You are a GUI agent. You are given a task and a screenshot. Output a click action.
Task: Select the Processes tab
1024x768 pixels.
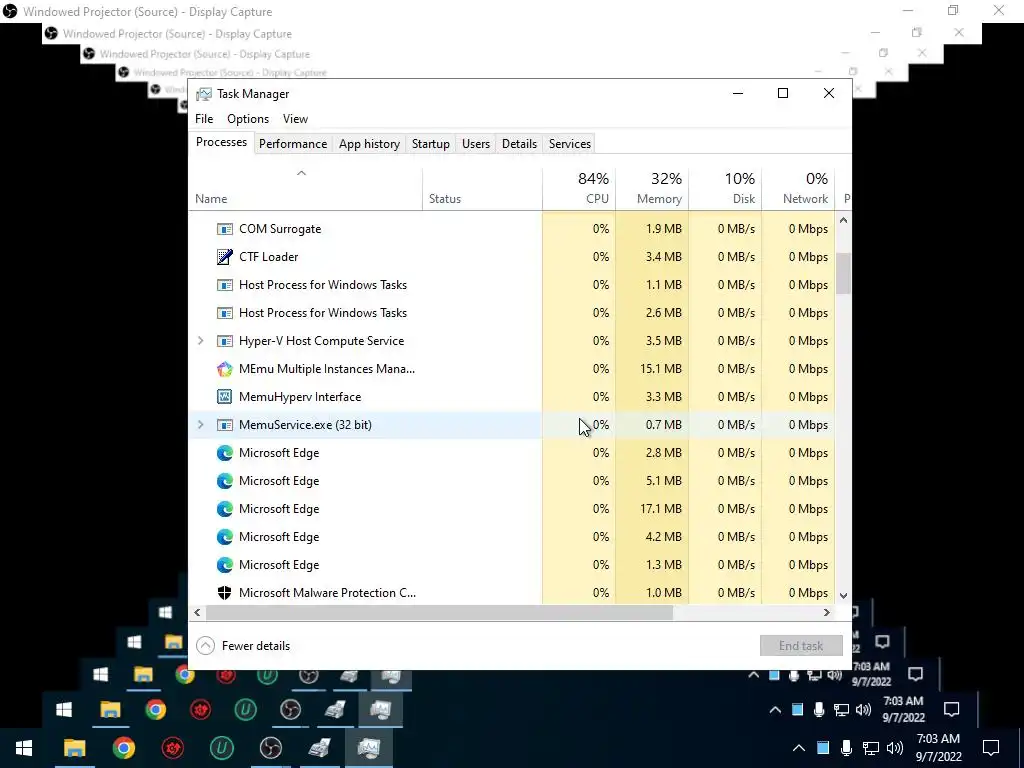(221, 142)
